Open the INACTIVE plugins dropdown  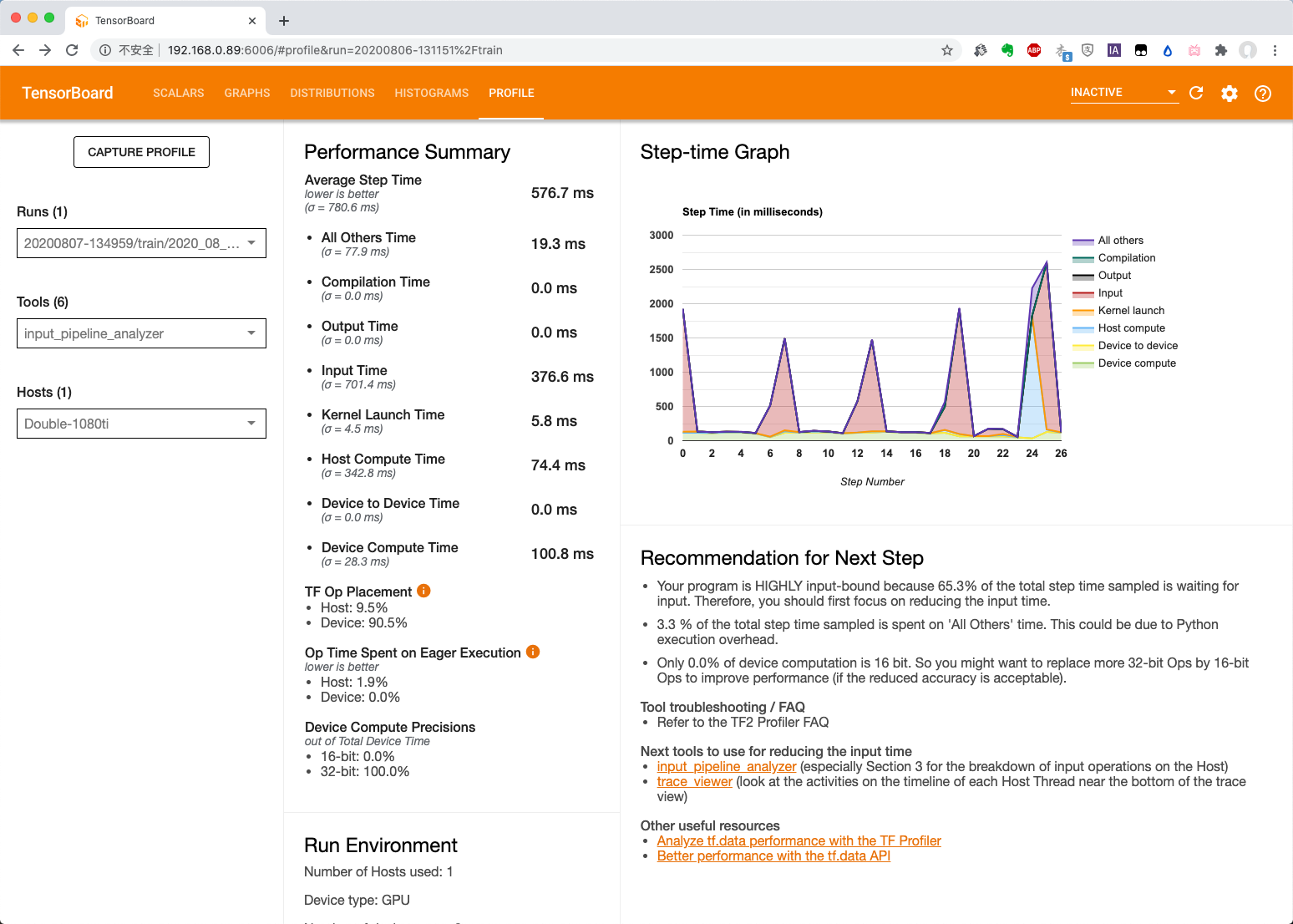pos(1124,93)
